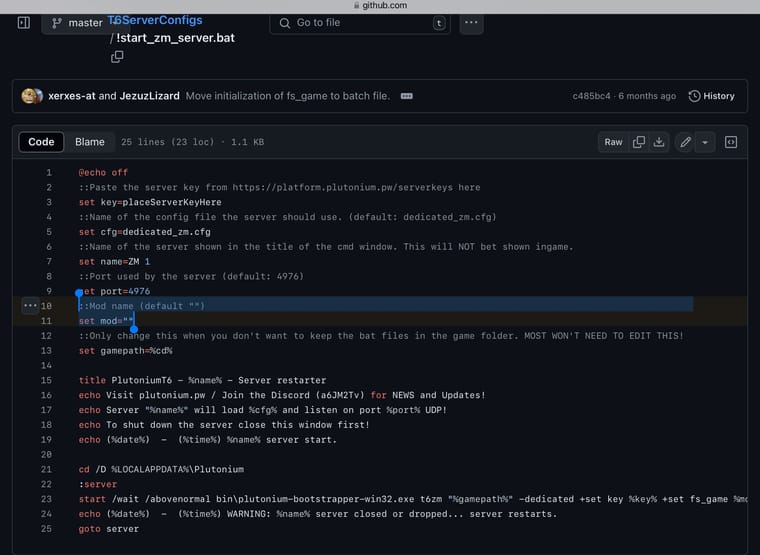Click 'set gamepath=%cd%' code line

126,351
